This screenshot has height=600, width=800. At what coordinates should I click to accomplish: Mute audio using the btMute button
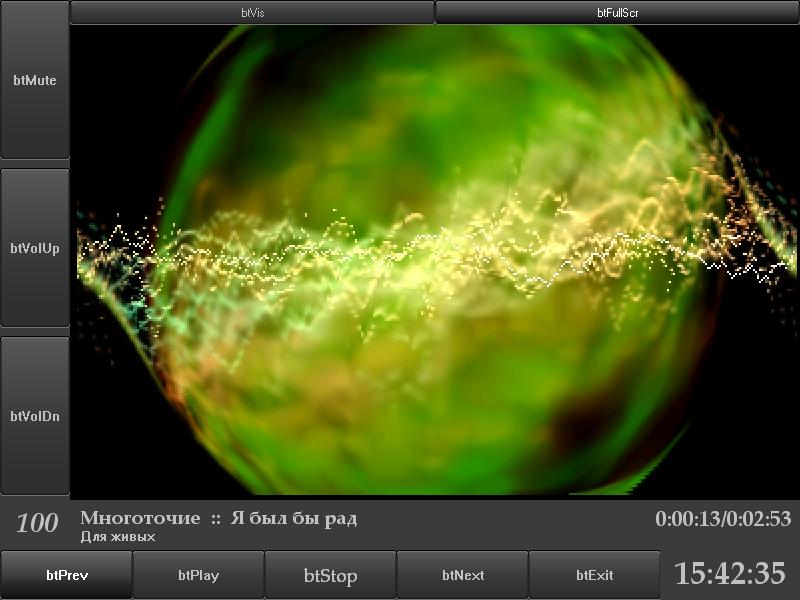[x=35, y=80]
